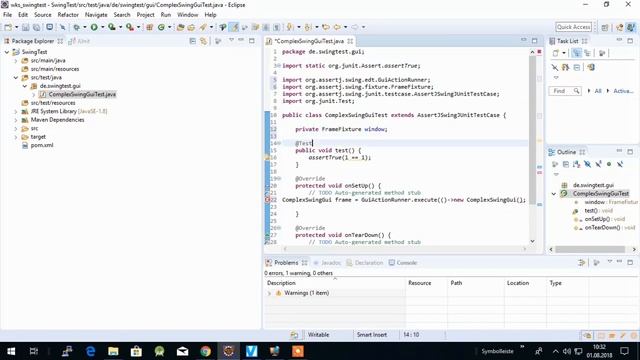The height and width of the screenshot is (360, 640).
Task: Toggle Hide Local Types in Outline toolbar
Action: click(x=620, y=164)
